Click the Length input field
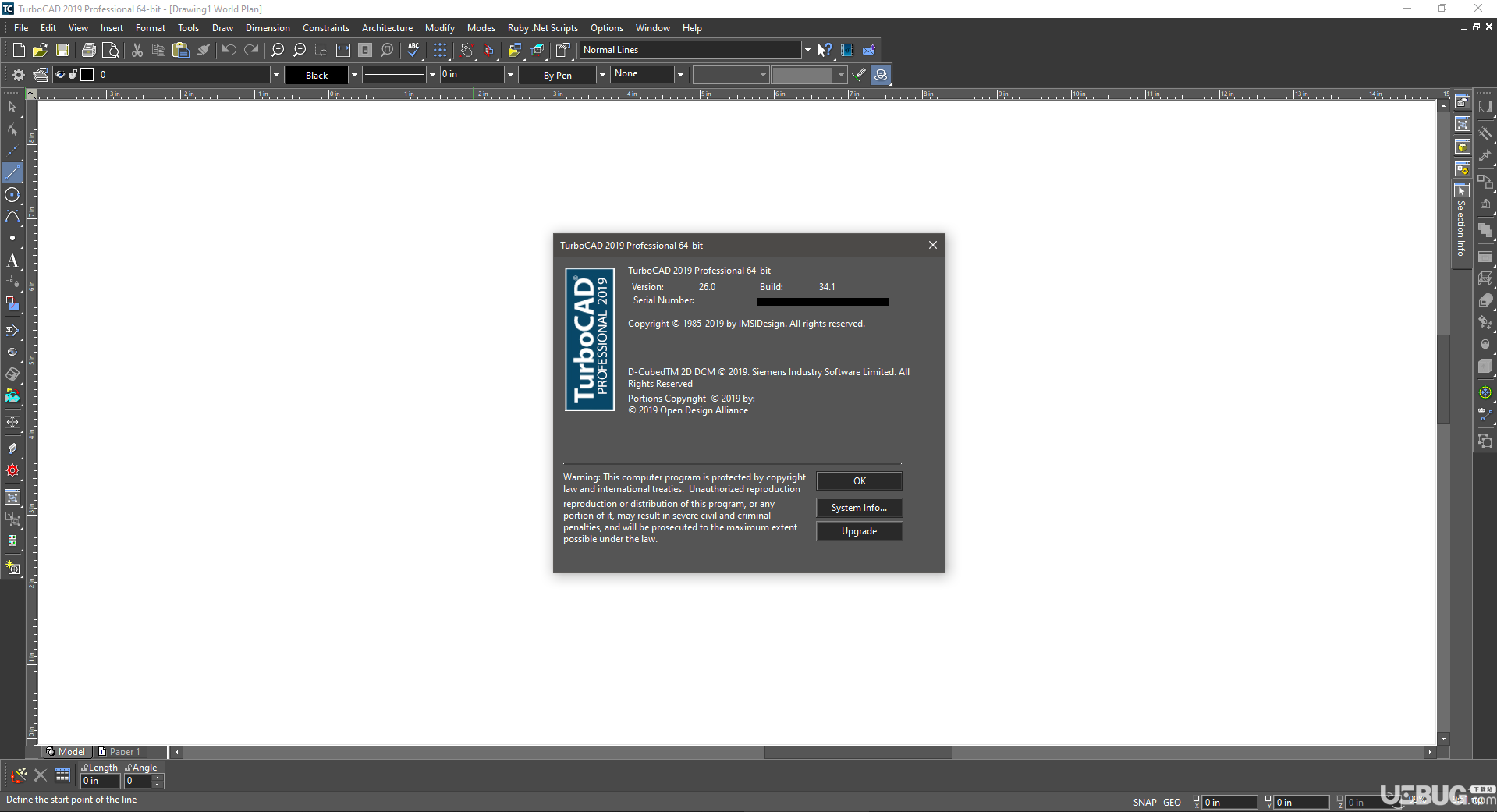 [x=100, y=781]
